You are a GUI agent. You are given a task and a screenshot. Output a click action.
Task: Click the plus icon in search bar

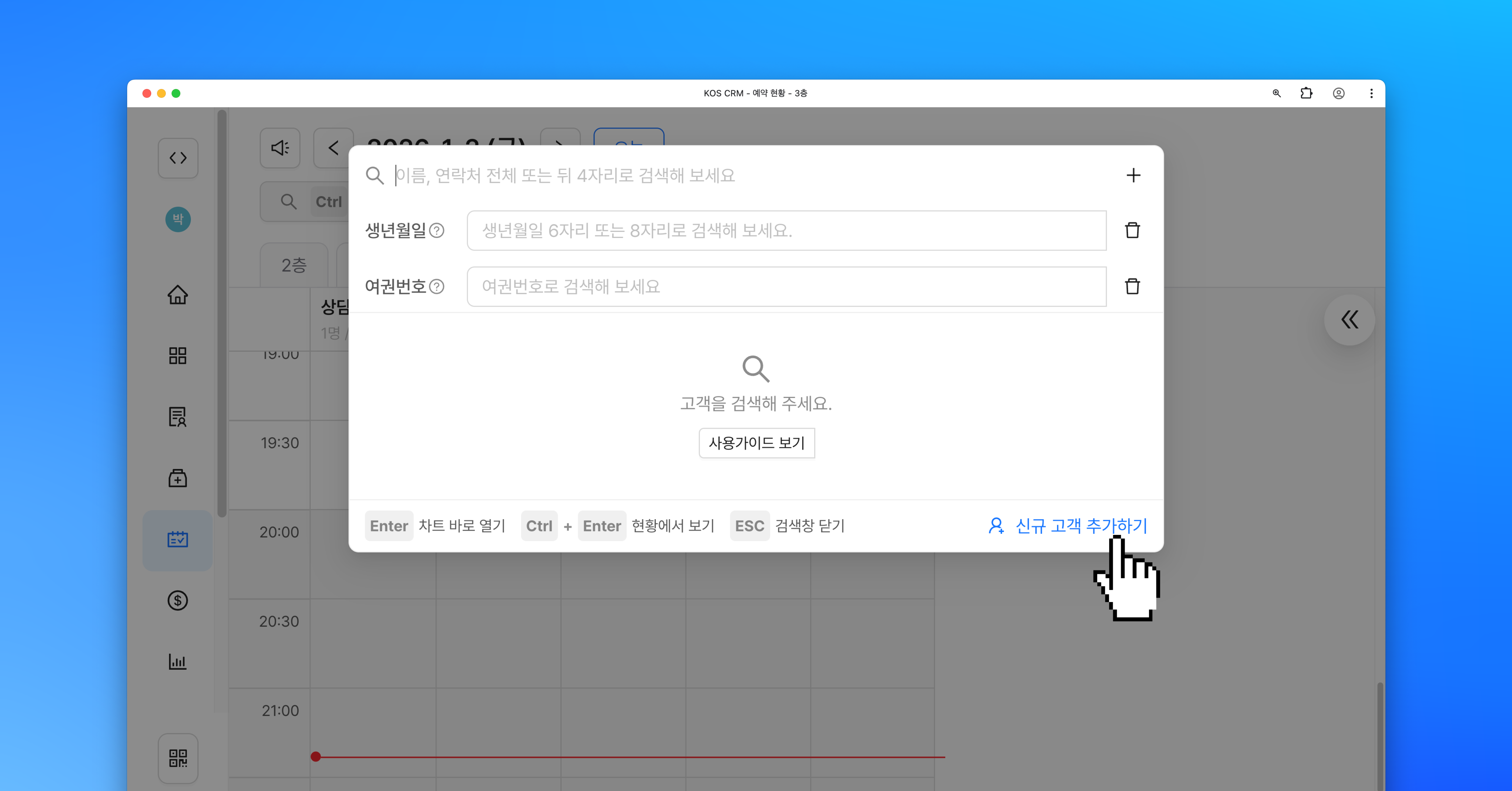pos(1133,175)
